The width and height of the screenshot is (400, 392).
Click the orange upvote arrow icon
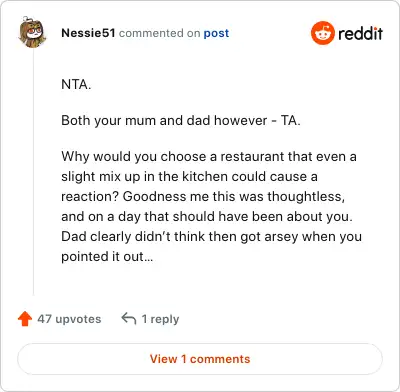pos(25,319)
